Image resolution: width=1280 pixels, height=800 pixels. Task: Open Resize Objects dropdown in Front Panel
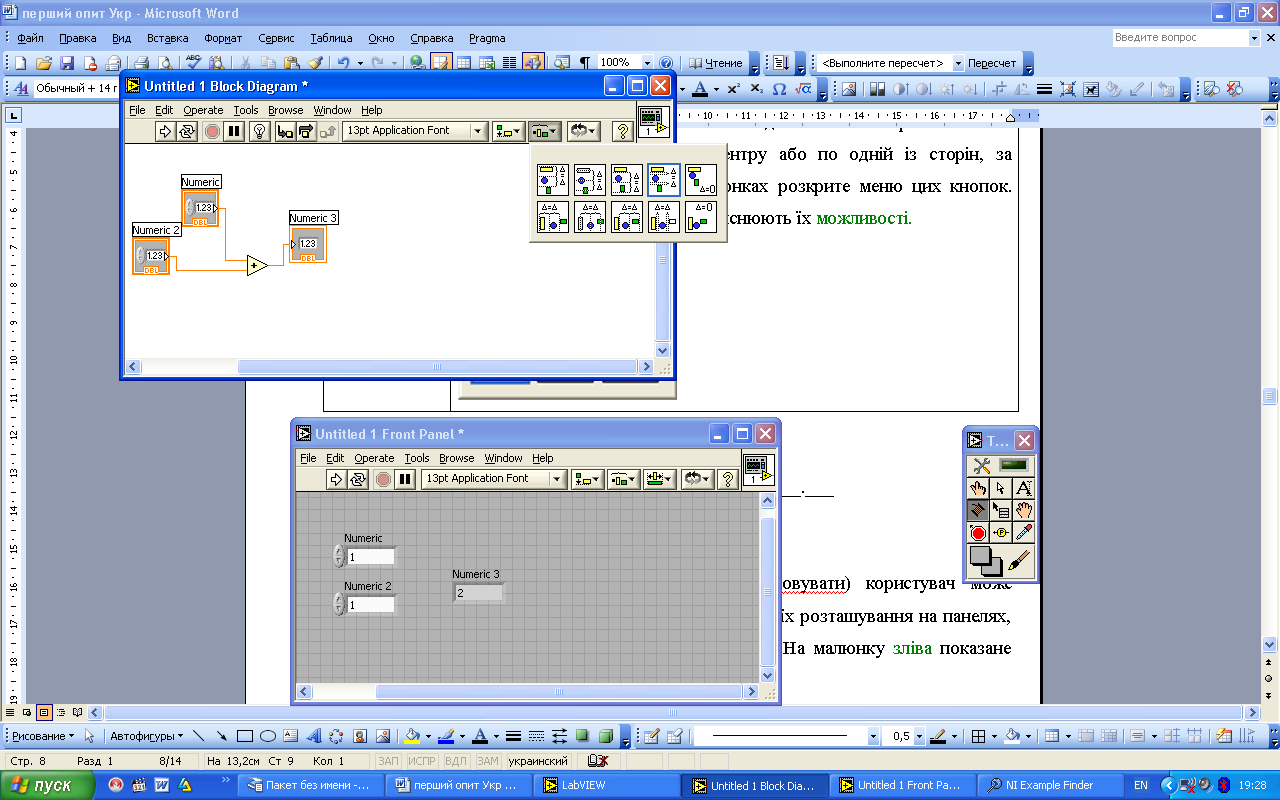tap(660, 479)
